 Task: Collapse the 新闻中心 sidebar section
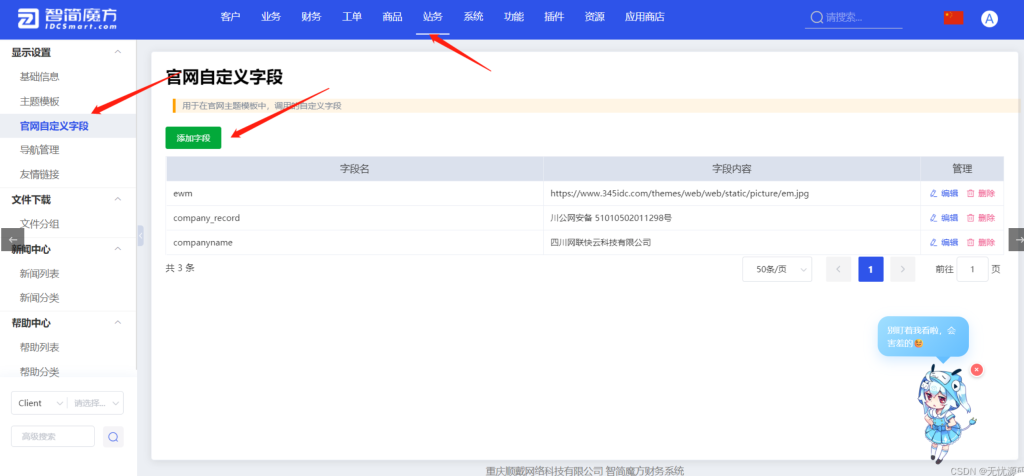click(x=118, y=249)
